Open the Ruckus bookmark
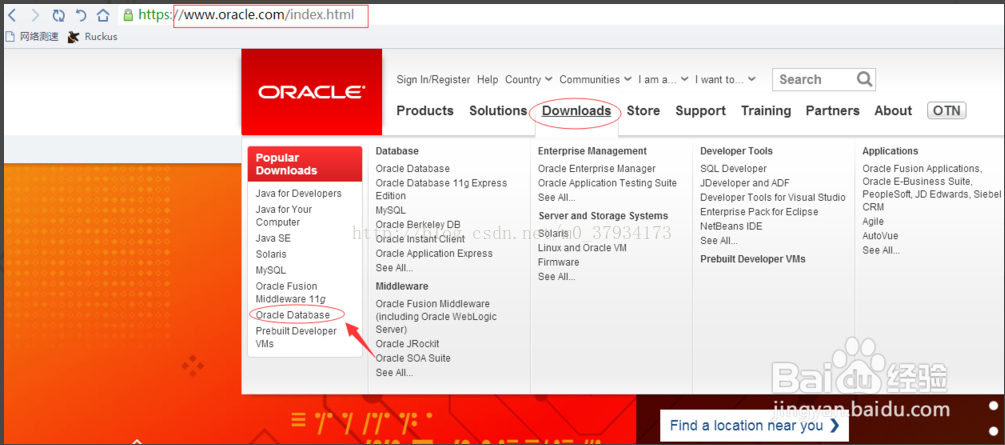Screen dimensions: 1005x445 [x=92, y=37]
